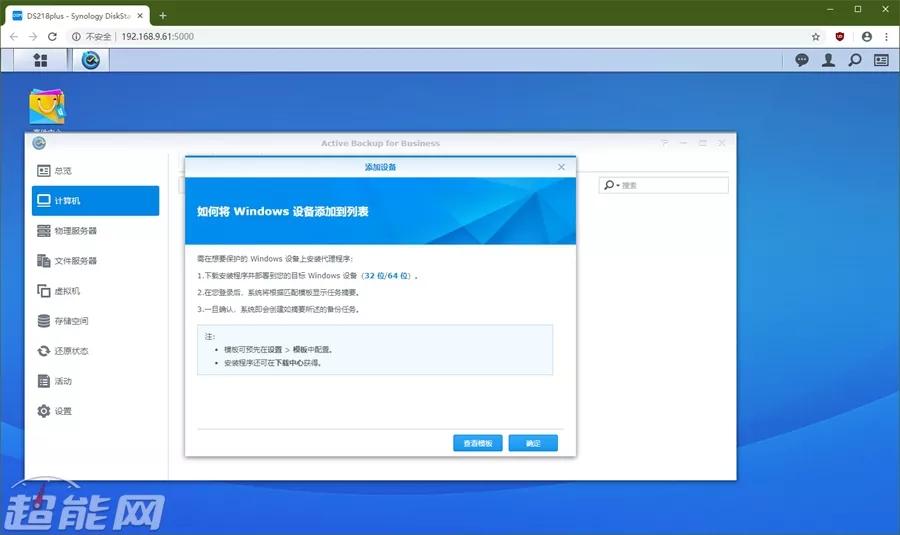Viewport: 900px width, 535px height.
Task: Show the DSM widgets panel icon
Action: (881, 60)
